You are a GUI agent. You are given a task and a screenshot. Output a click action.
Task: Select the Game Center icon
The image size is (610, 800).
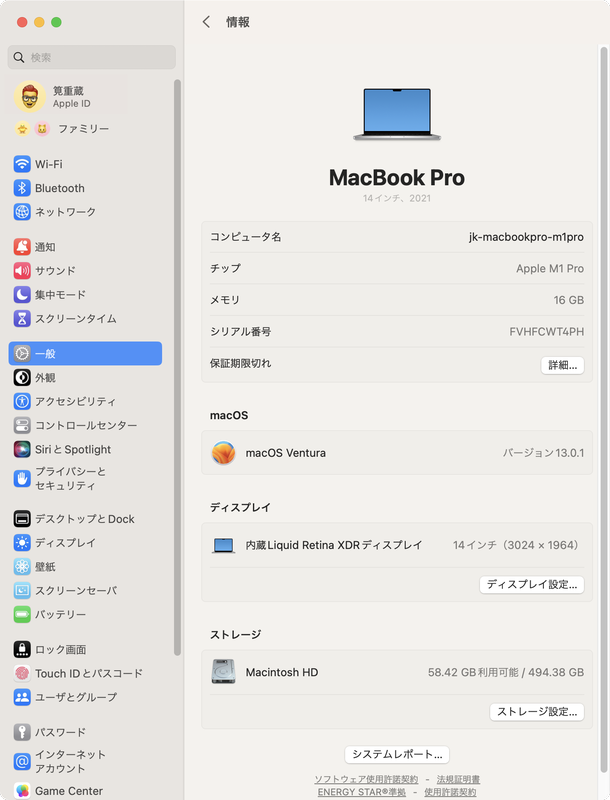pyautogui.click(x=22, y=791)
